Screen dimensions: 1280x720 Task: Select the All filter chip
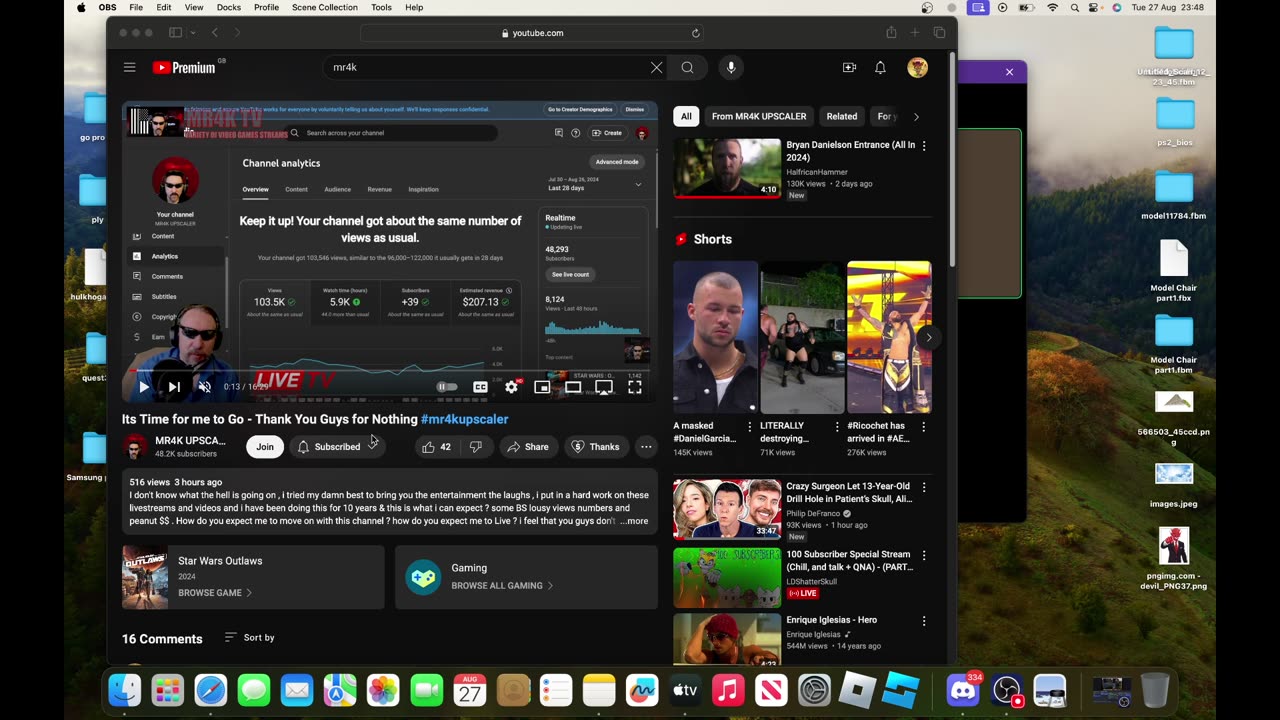686,116
